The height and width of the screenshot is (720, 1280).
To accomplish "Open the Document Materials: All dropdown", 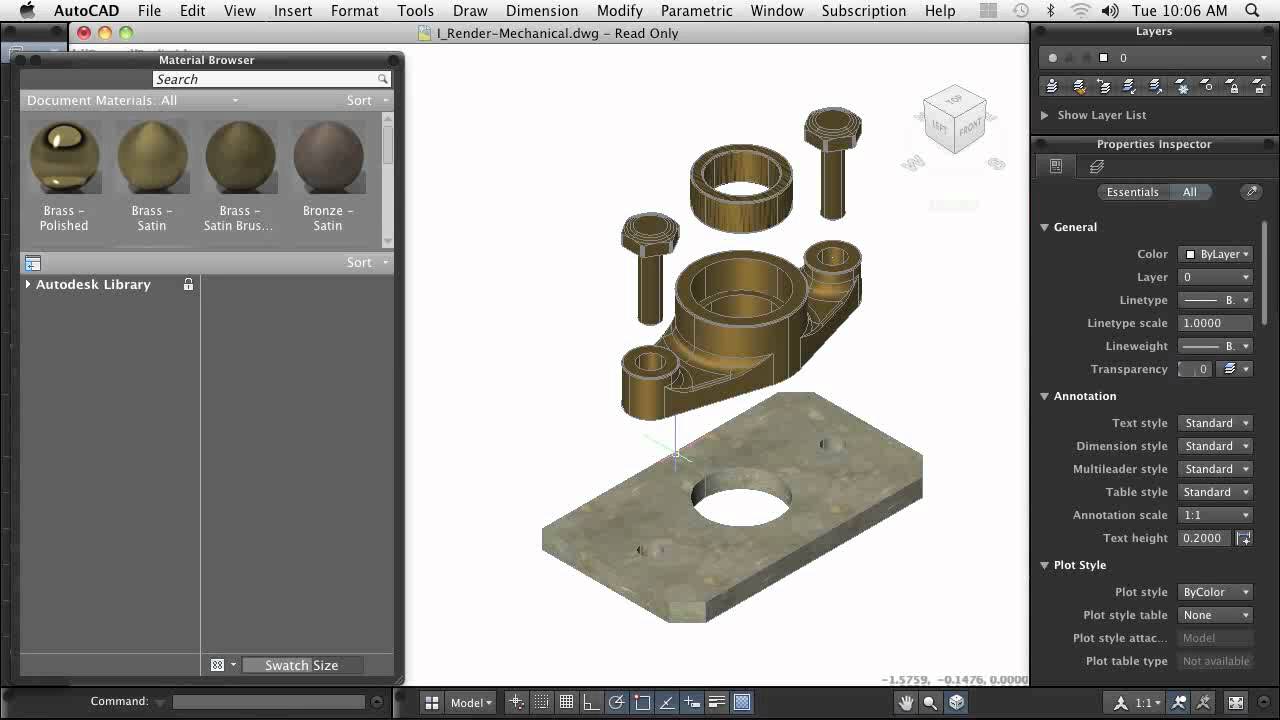I will coord(133,100).
